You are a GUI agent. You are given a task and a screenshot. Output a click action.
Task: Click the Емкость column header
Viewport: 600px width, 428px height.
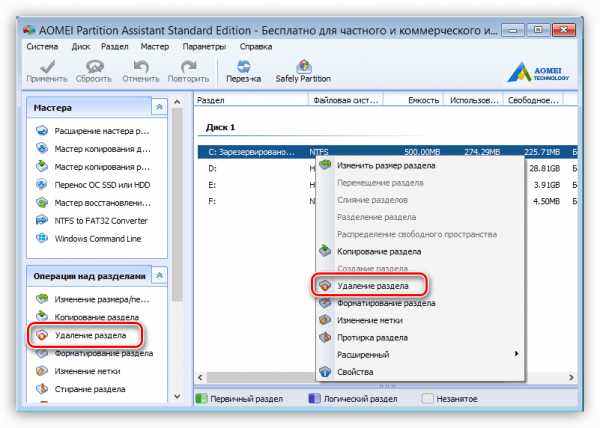tap(413, 100)
